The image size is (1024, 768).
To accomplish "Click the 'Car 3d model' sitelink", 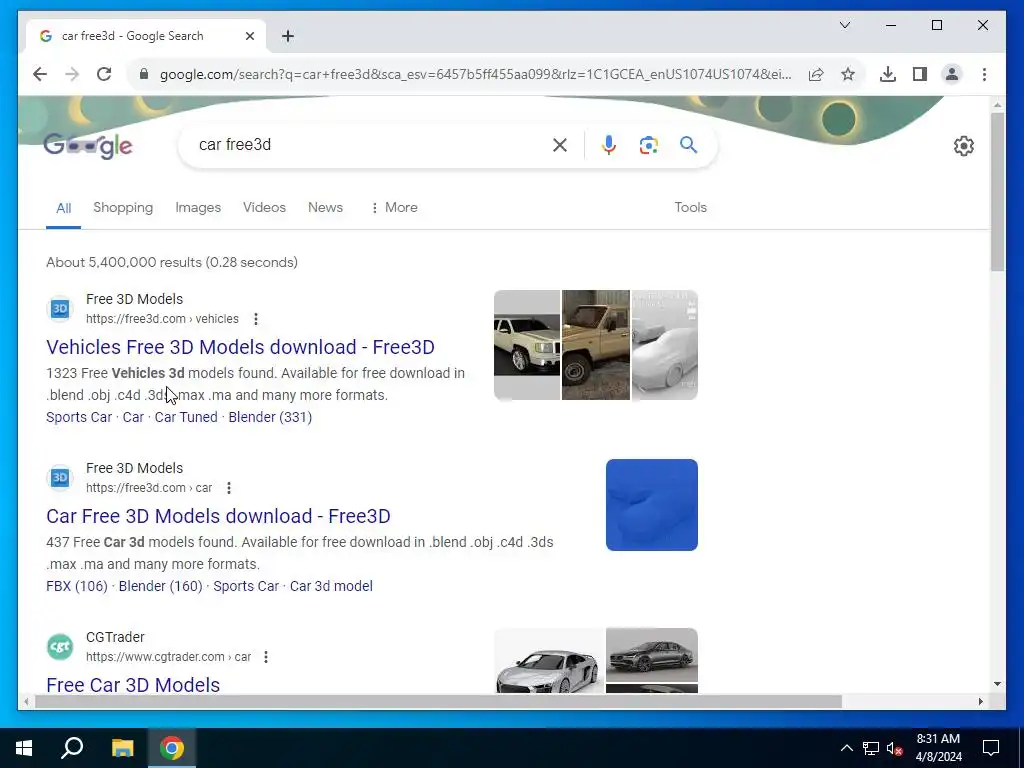I will 331,586.
